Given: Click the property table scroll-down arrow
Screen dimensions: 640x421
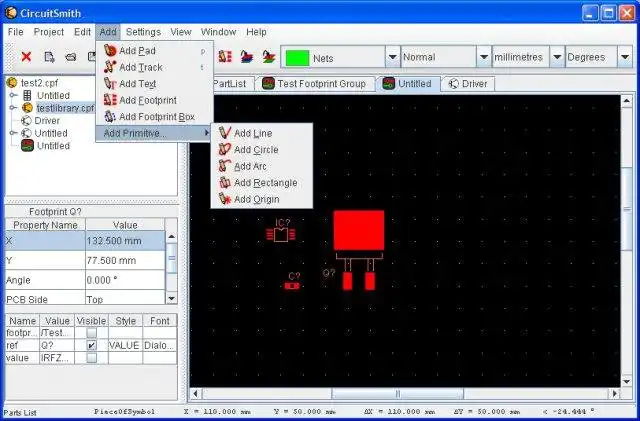Looking at the screenshot, I should click(172, 298).
